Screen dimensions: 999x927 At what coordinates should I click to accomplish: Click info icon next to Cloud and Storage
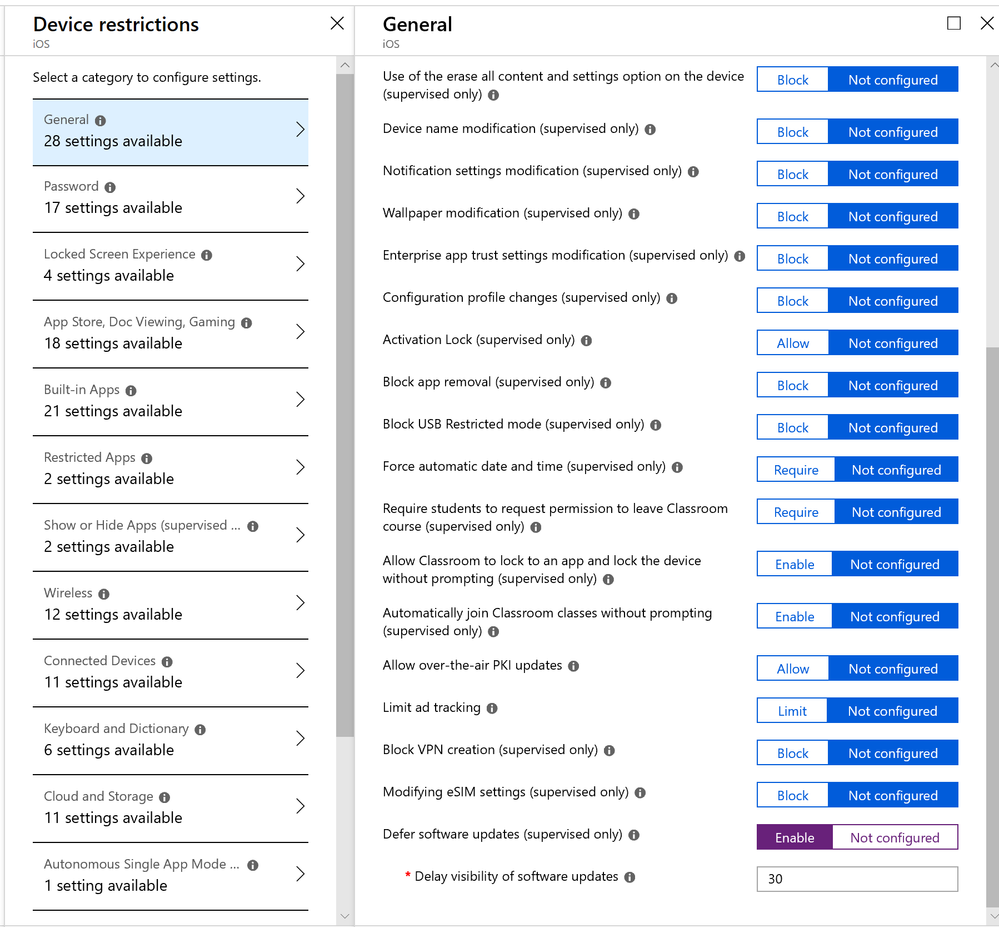[164, 798]
